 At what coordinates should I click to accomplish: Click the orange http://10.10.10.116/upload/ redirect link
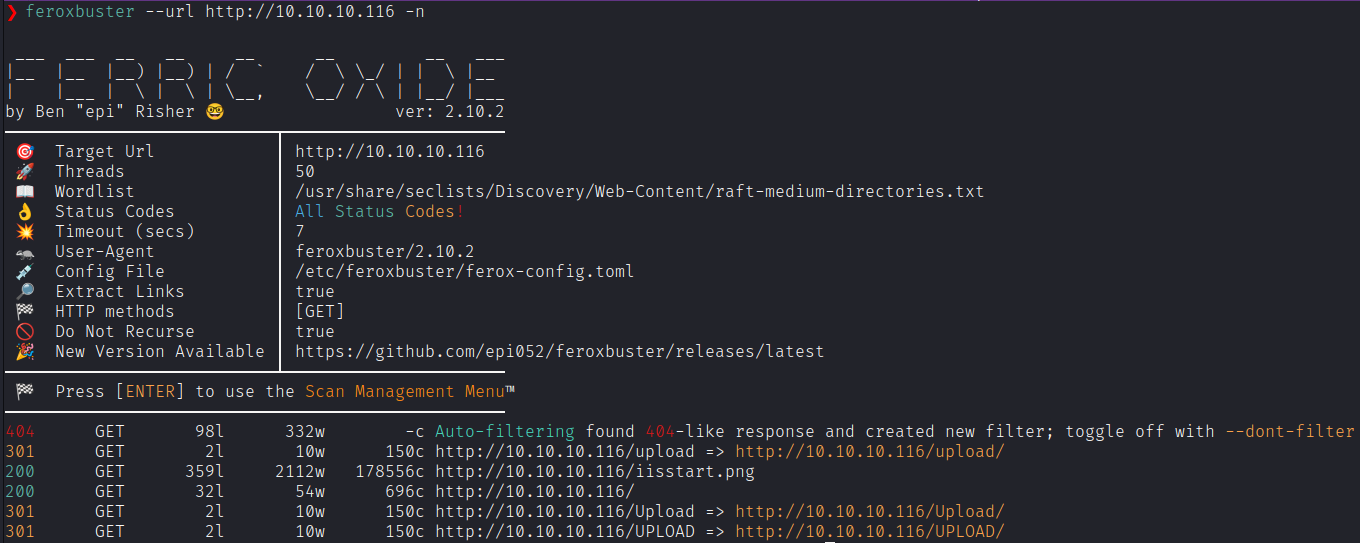click(x=870, y=452)
